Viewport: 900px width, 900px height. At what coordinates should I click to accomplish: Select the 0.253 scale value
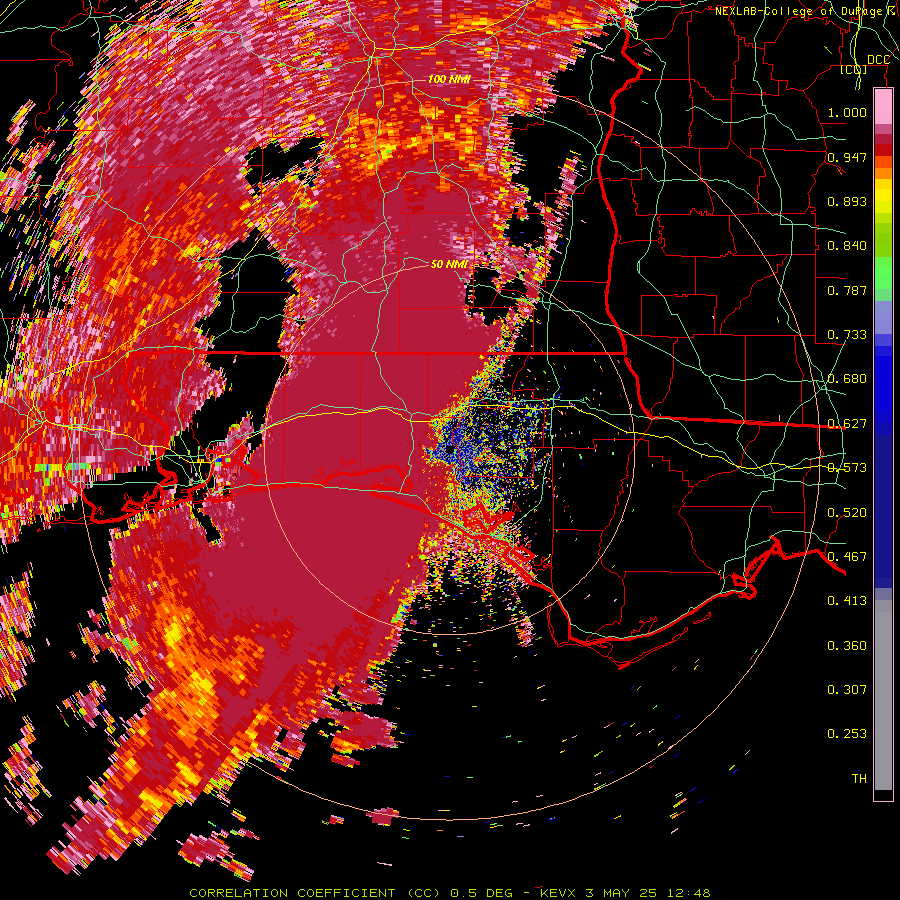[x=847, y=734]
